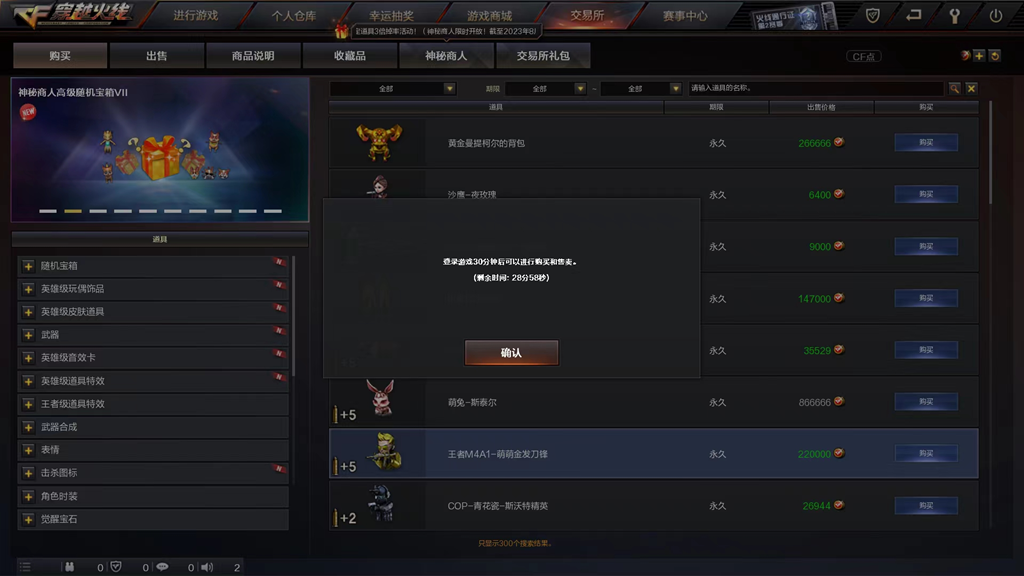Expand the 武器 category in item list
The width and height of the screenshot is (1024, 576).
pyautogui.click(x=153, y=335)
